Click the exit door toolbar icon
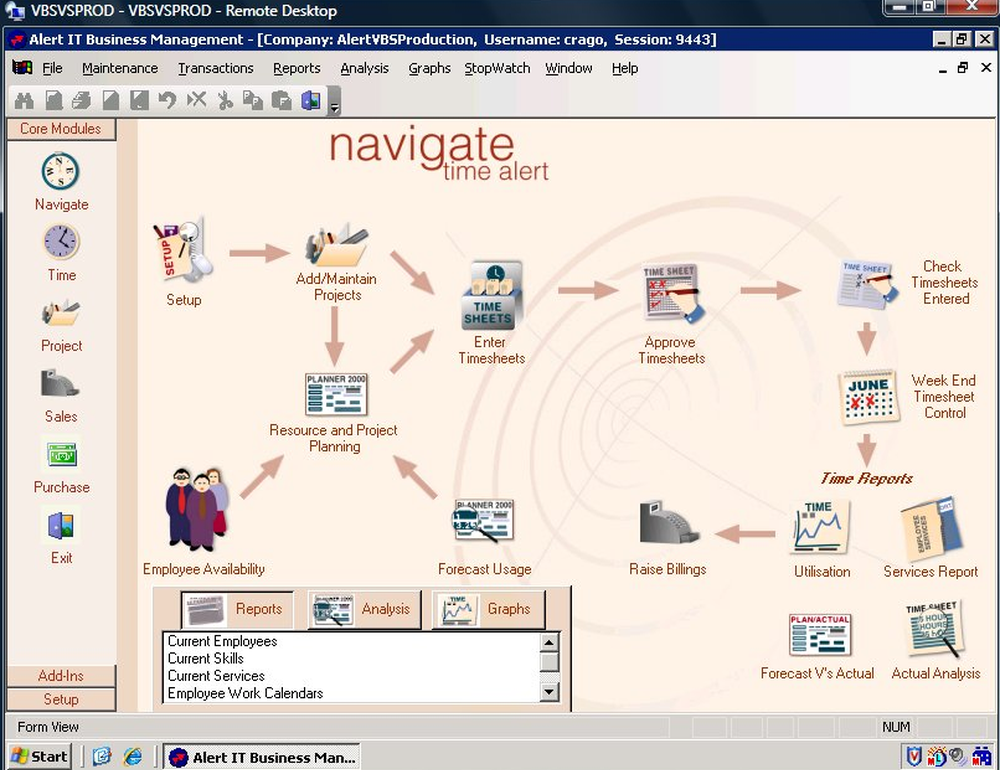 (x=311, y=100)
